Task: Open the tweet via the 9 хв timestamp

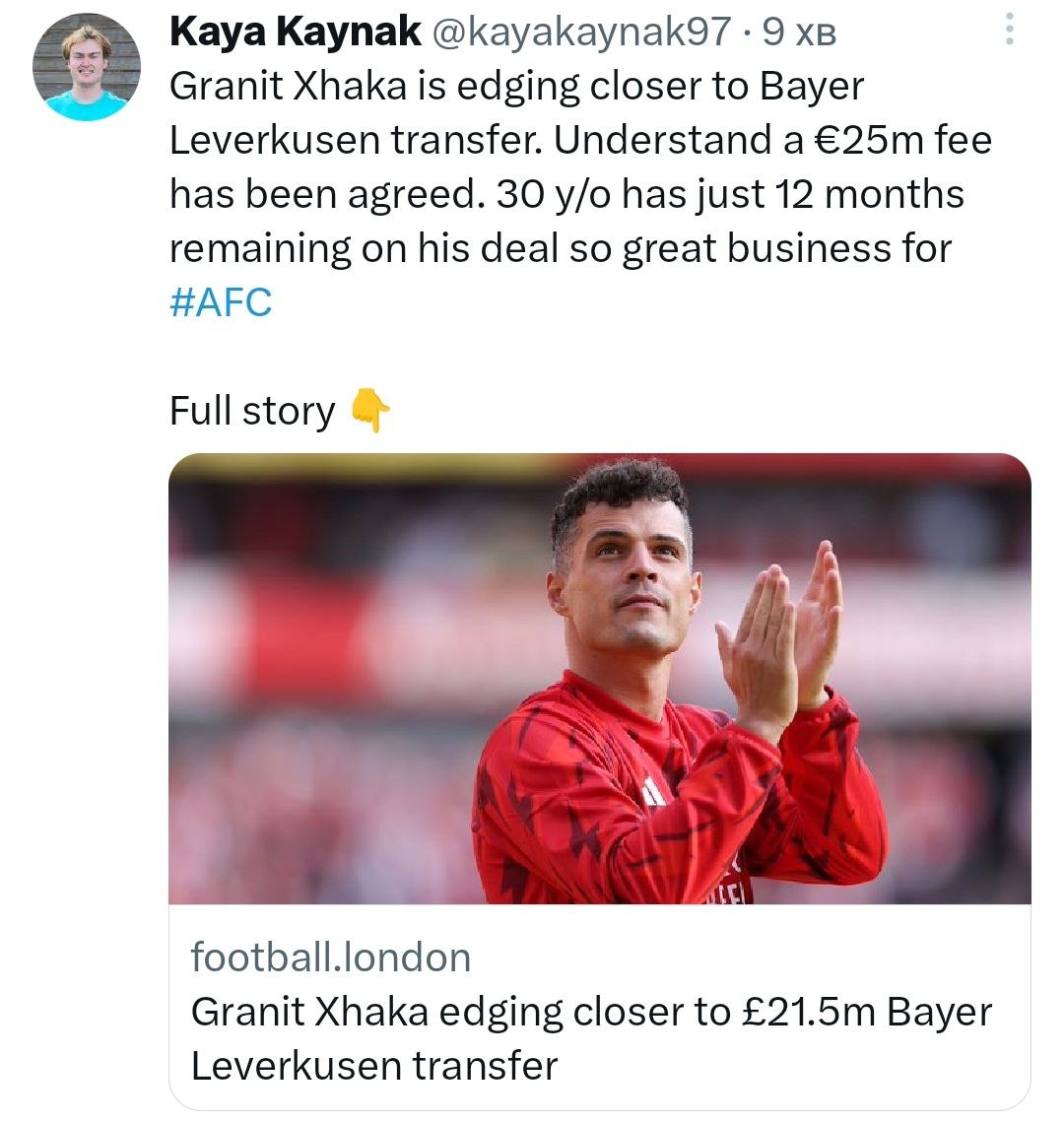Action: 799,33
